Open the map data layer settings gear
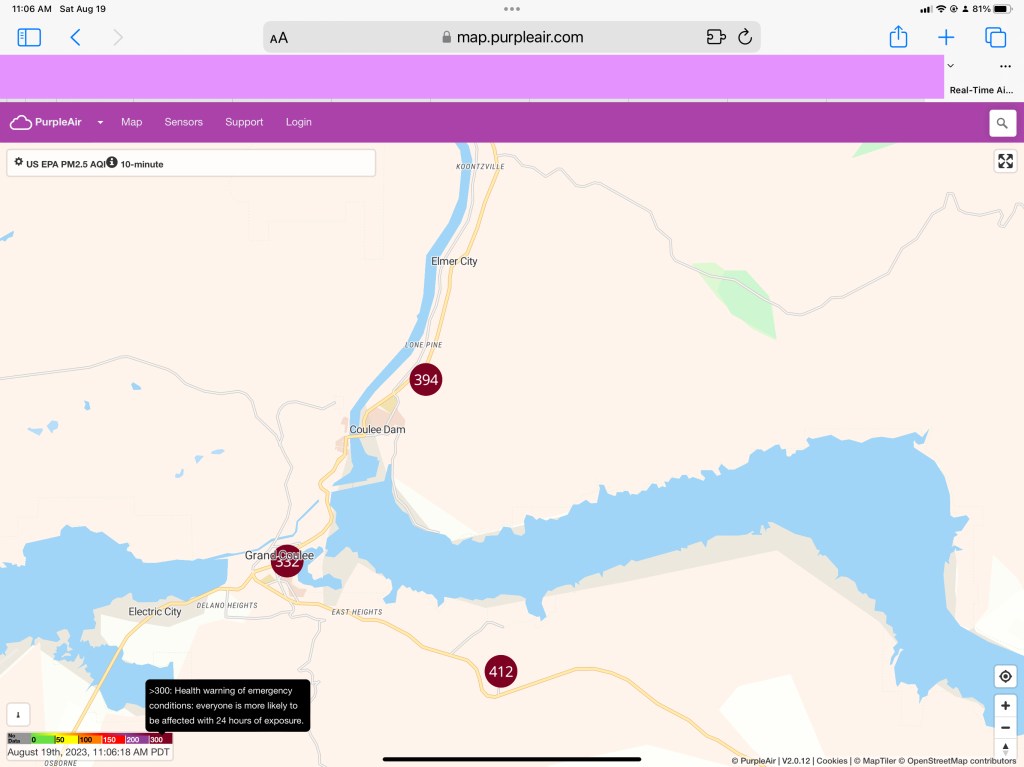 (x=18, y=162)
